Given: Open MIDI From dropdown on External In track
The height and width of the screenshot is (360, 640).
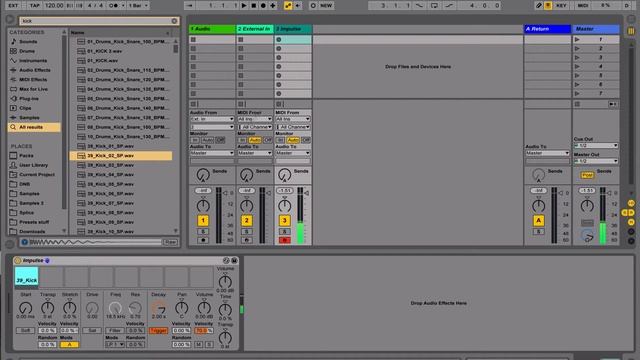Looking at the screenshot, I should click(255, 119).
